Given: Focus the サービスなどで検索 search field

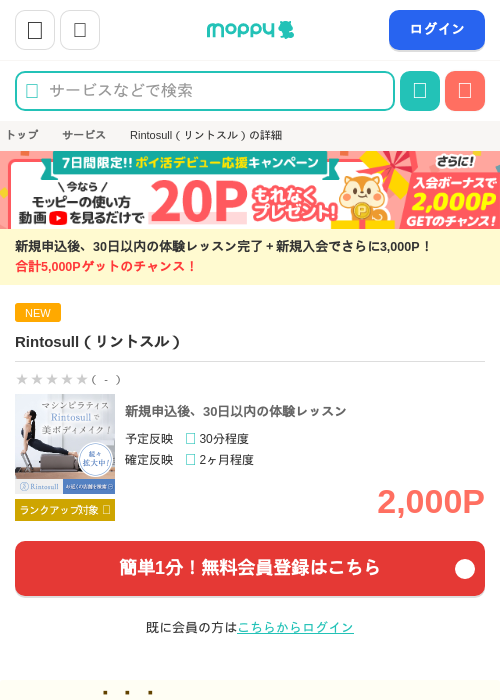Looking at the screenshot, I should [205, 91].
